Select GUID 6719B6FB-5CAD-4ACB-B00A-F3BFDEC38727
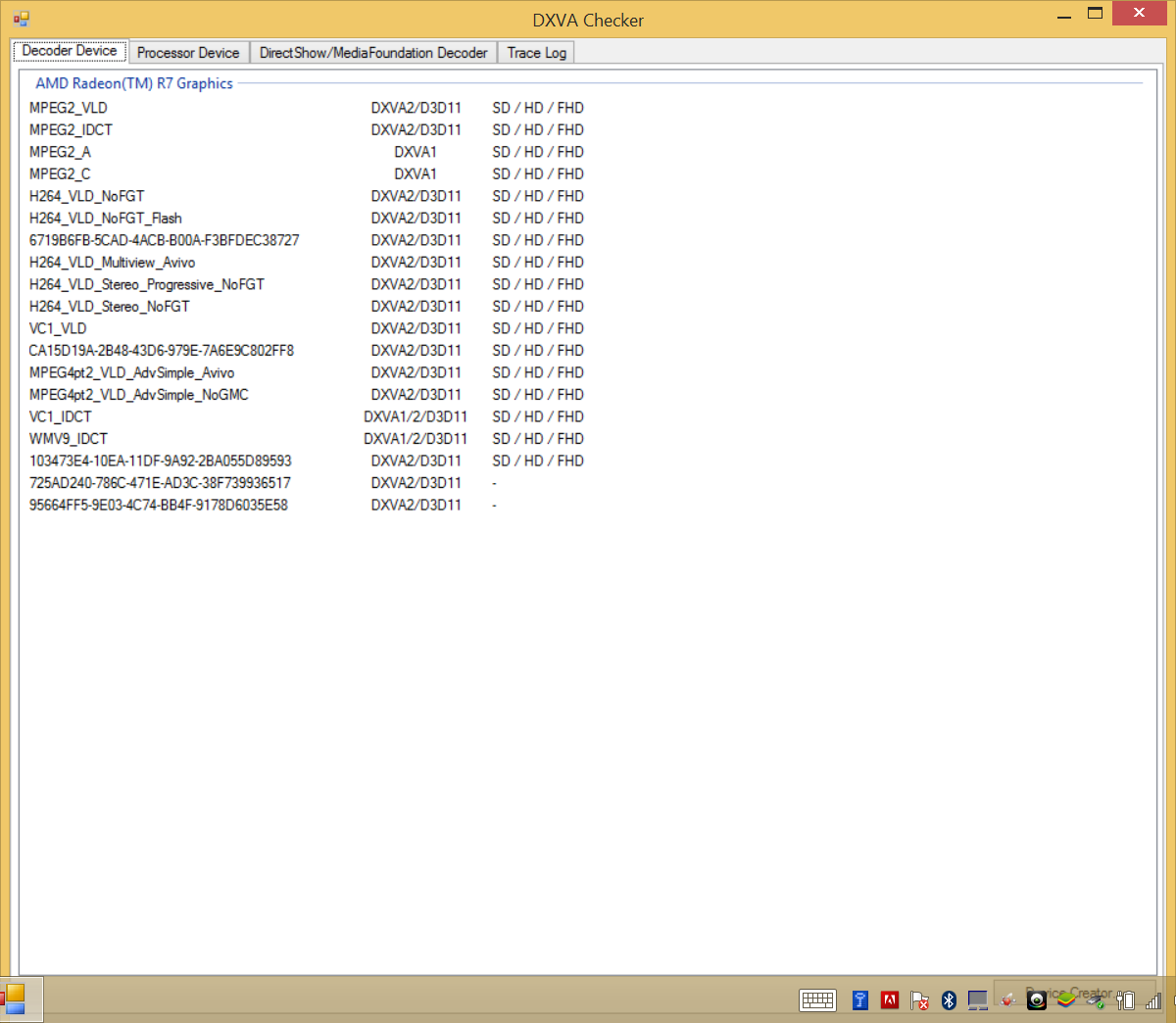Viewport: 1176px width, 1023px height. click(164, 240)
